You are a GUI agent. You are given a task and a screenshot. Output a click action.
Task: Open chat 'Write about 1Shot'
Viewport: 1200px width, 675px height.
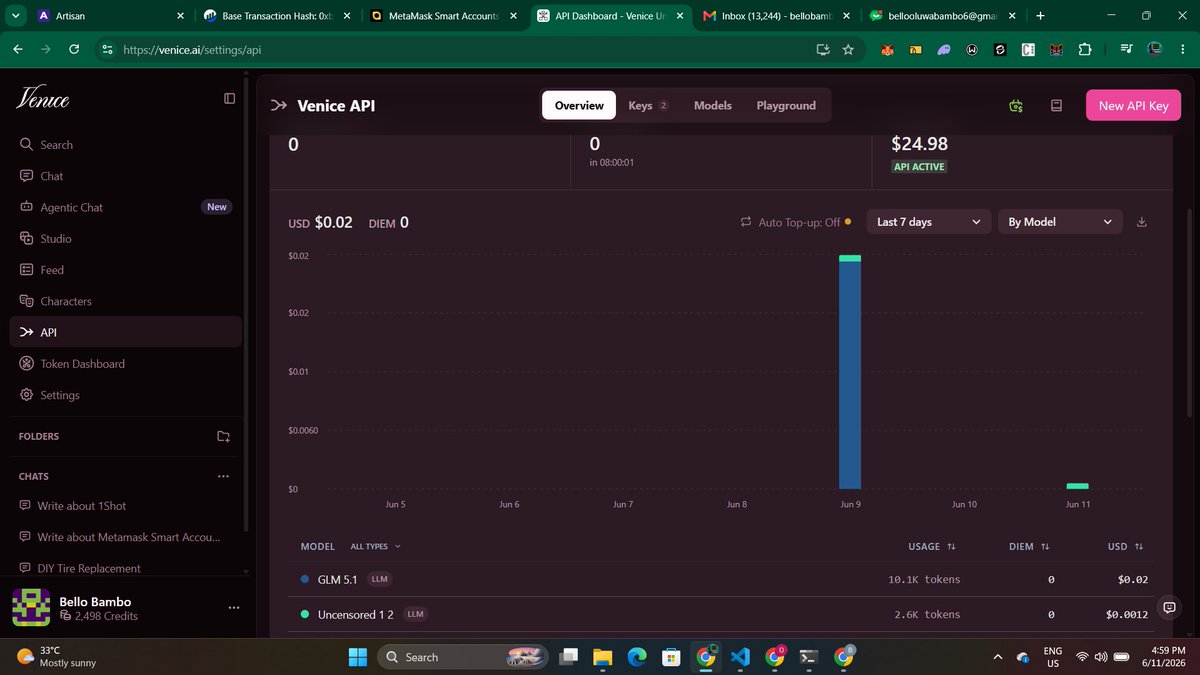pos(125,506)
